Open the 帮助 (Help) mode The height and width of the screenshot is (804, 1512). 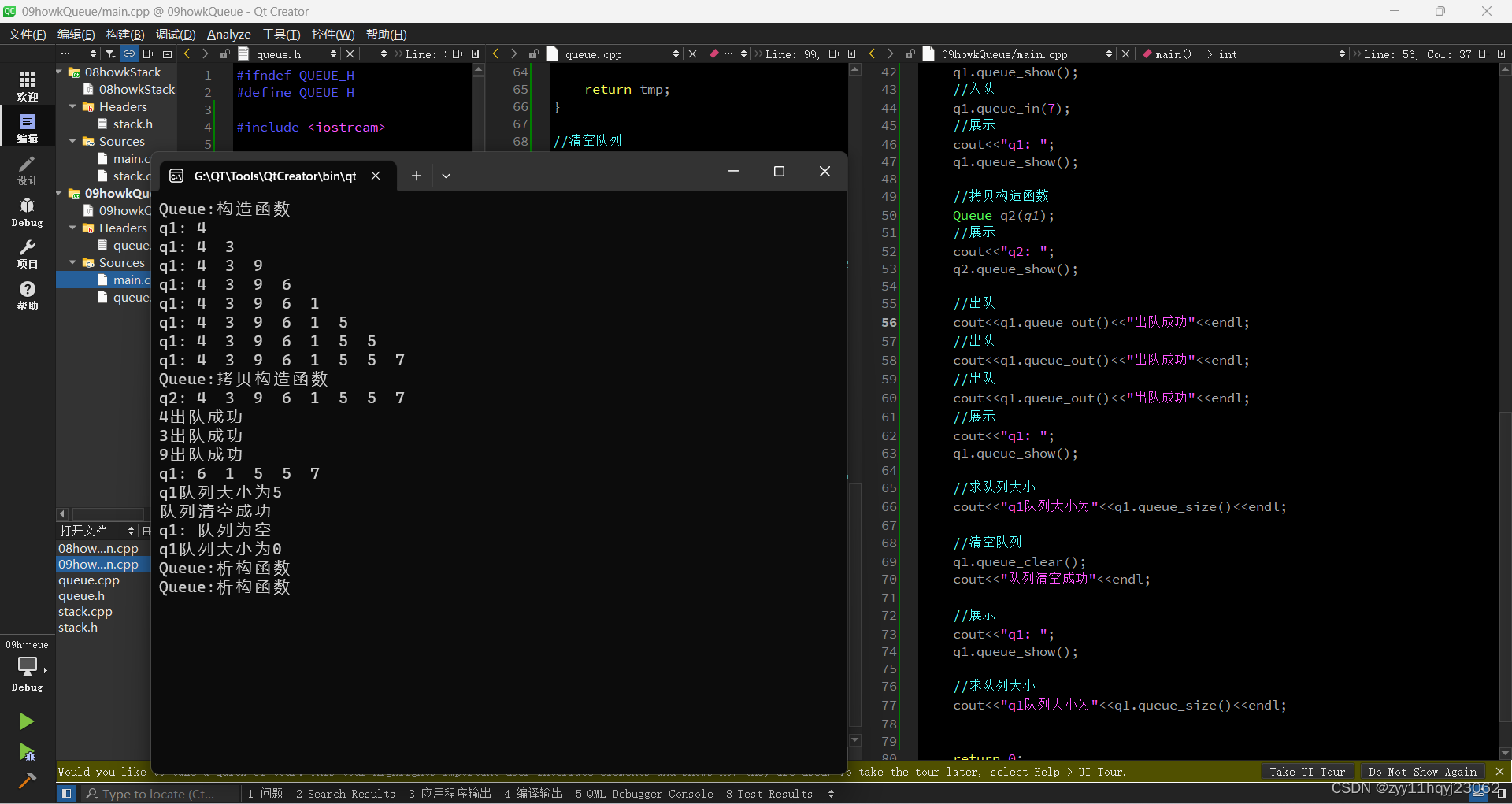[x=27, y=295]
